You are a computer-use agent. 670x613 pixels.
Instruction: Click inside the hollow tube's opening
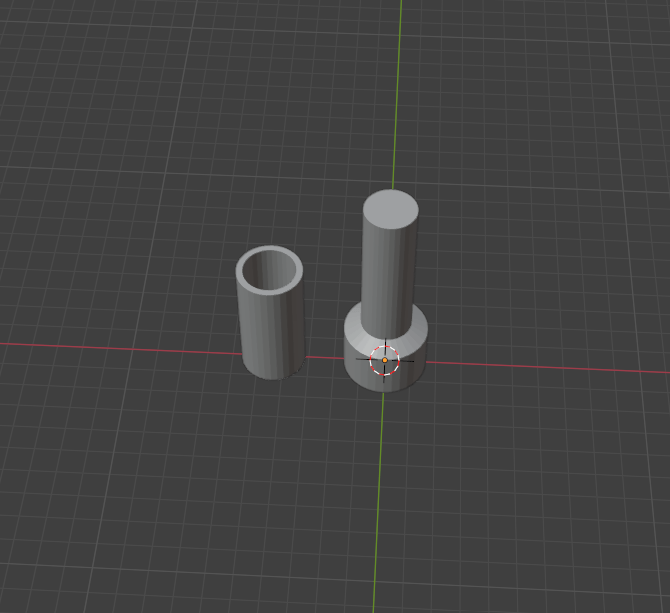pyautogui.click(x=270, y=271)
